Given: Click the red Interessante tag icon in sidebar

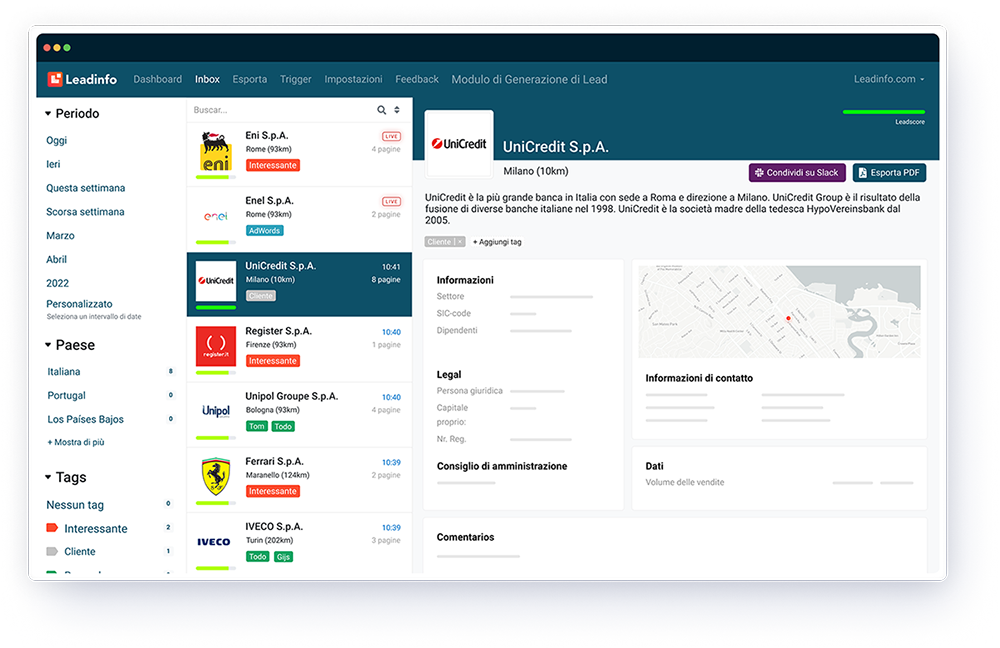Looking at the screenshot, I should [52, 528].
